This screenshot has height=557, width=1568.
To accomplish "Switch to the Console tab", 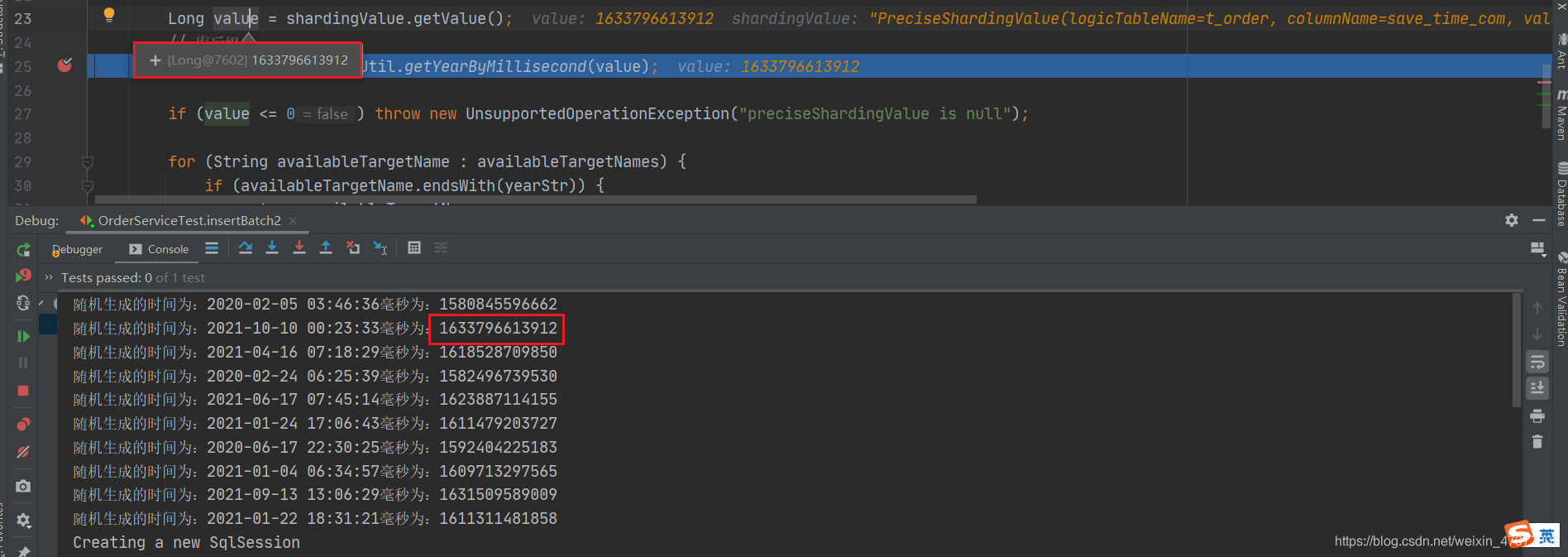I will click(x=159, y=249).
